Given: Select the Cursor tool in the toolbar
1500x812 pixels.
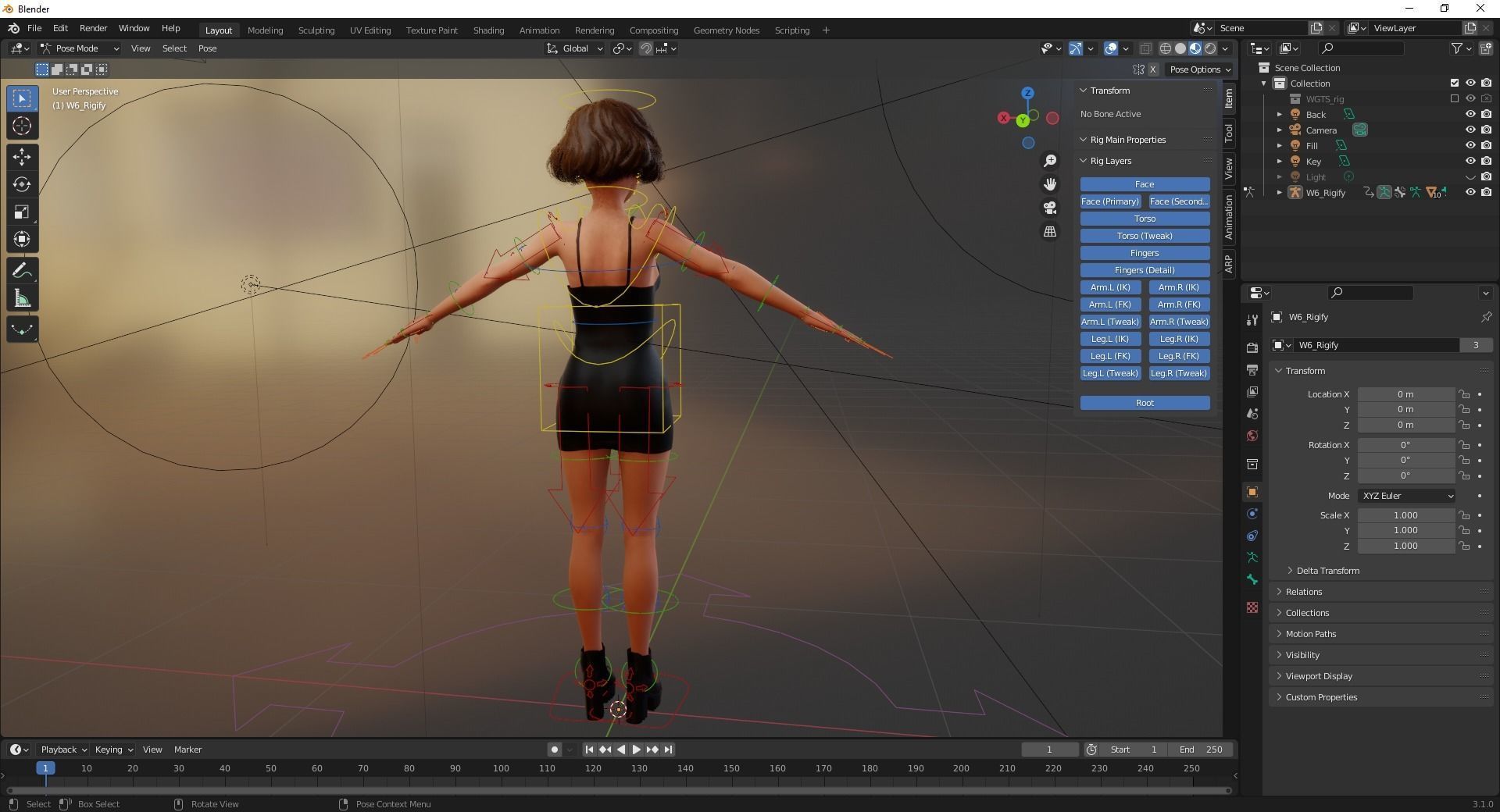Looking at the screenshot, I should click(22, 126).
